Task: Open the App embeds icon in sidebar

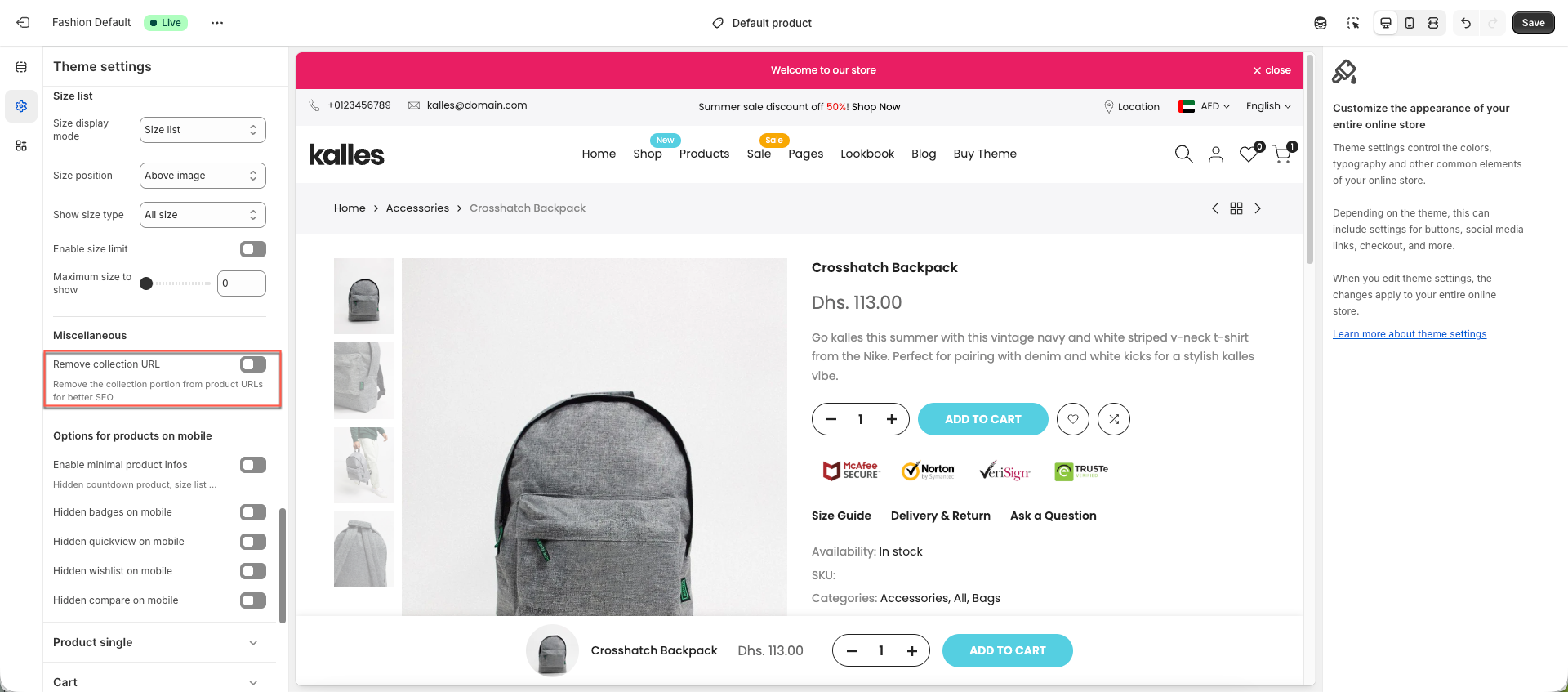Action: tap(21, 145)
